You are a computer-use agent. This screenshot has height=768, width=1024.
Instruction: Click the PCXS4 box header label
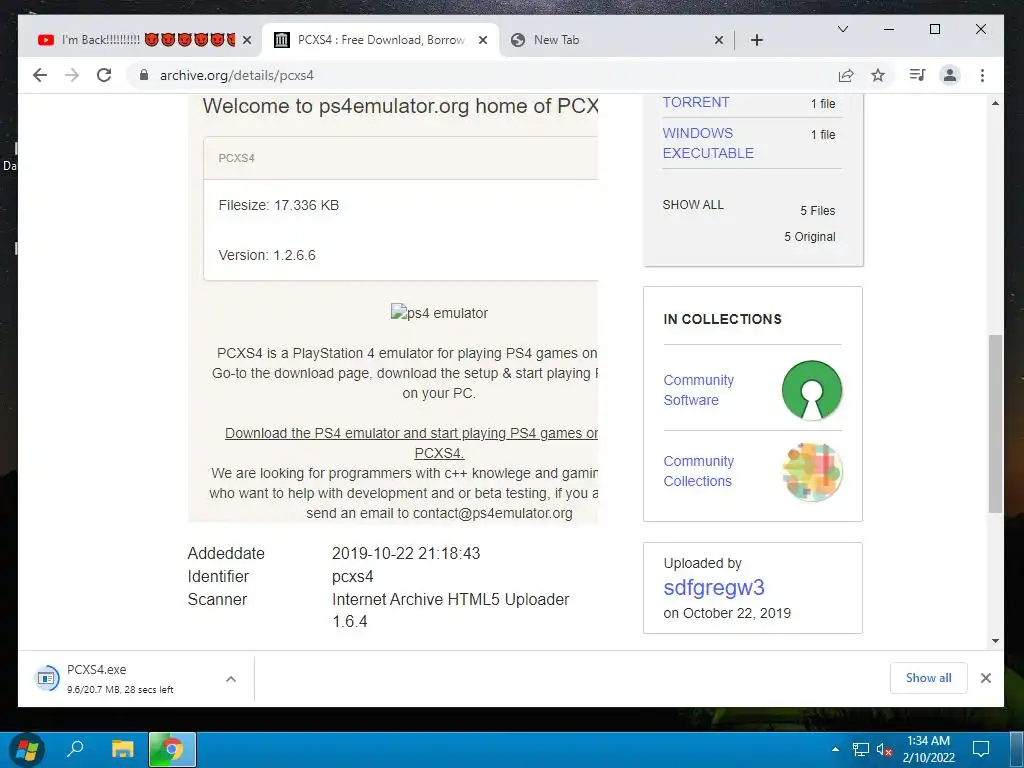236,158
